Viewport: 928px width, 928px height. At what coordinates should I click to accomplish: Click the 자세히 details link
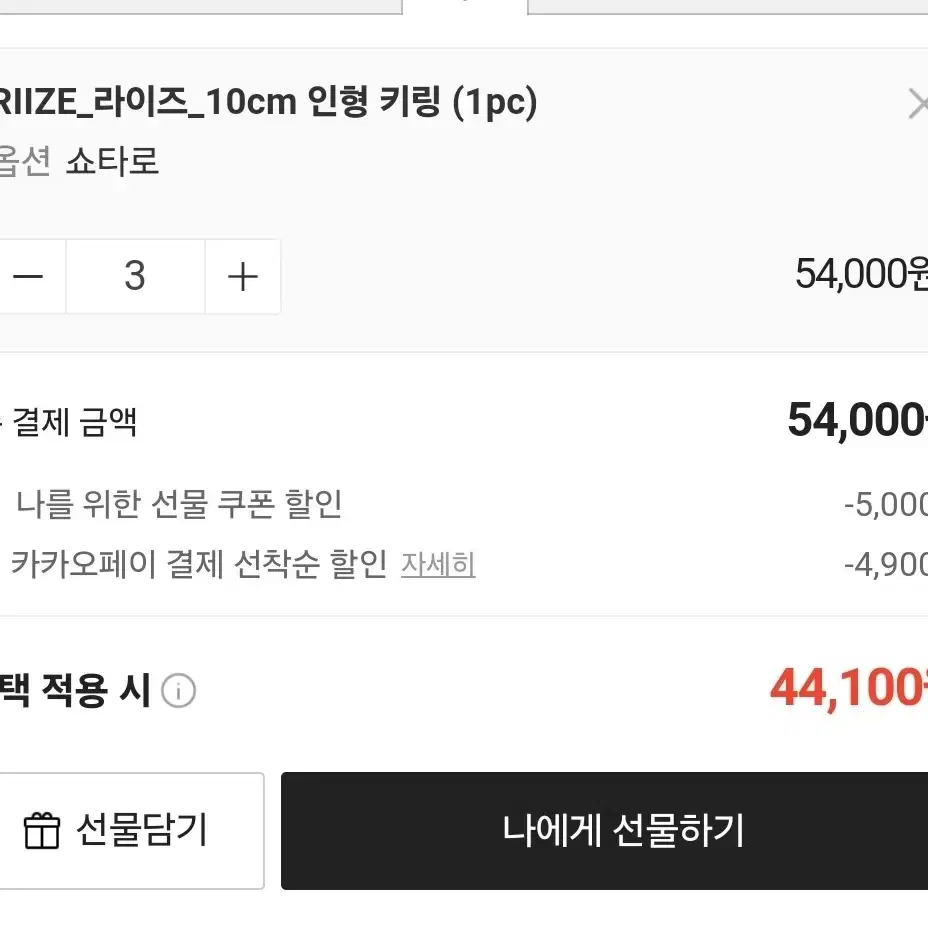click(x=438, y=565)
